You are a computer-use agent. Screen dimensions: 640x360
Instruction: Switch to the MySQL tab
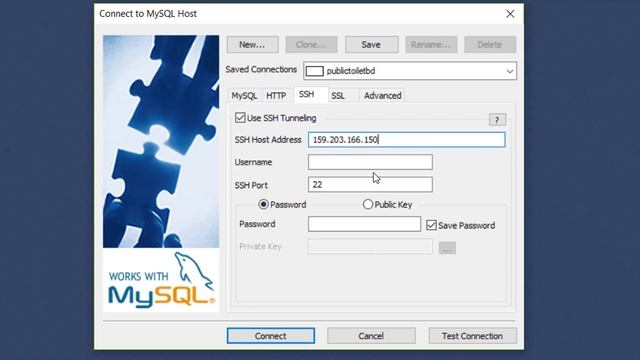click(244, 96)
